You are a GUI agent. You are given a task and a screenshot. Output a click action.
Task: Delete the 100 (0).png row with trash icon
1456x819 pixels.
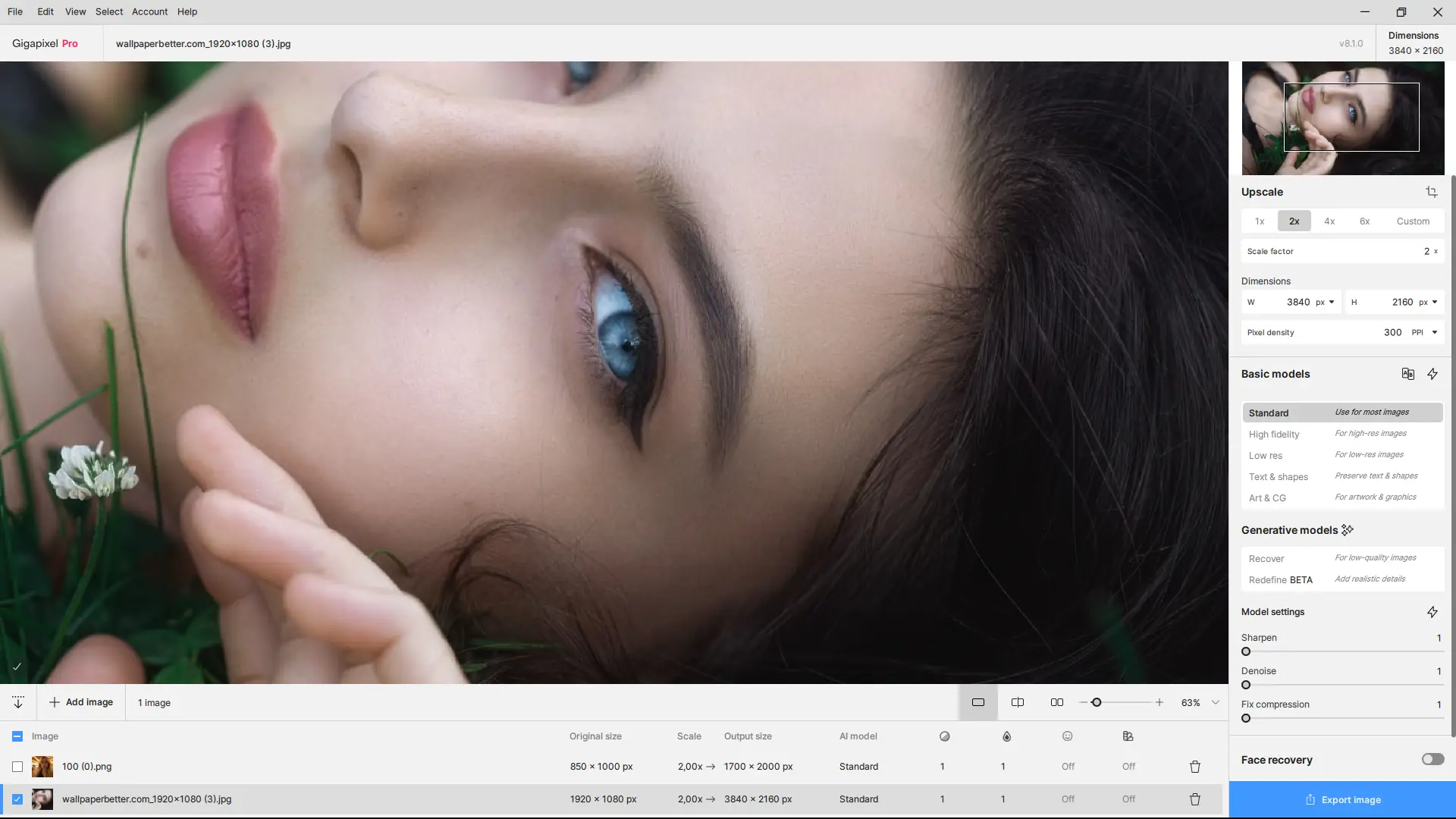[x=1194, y=767]
